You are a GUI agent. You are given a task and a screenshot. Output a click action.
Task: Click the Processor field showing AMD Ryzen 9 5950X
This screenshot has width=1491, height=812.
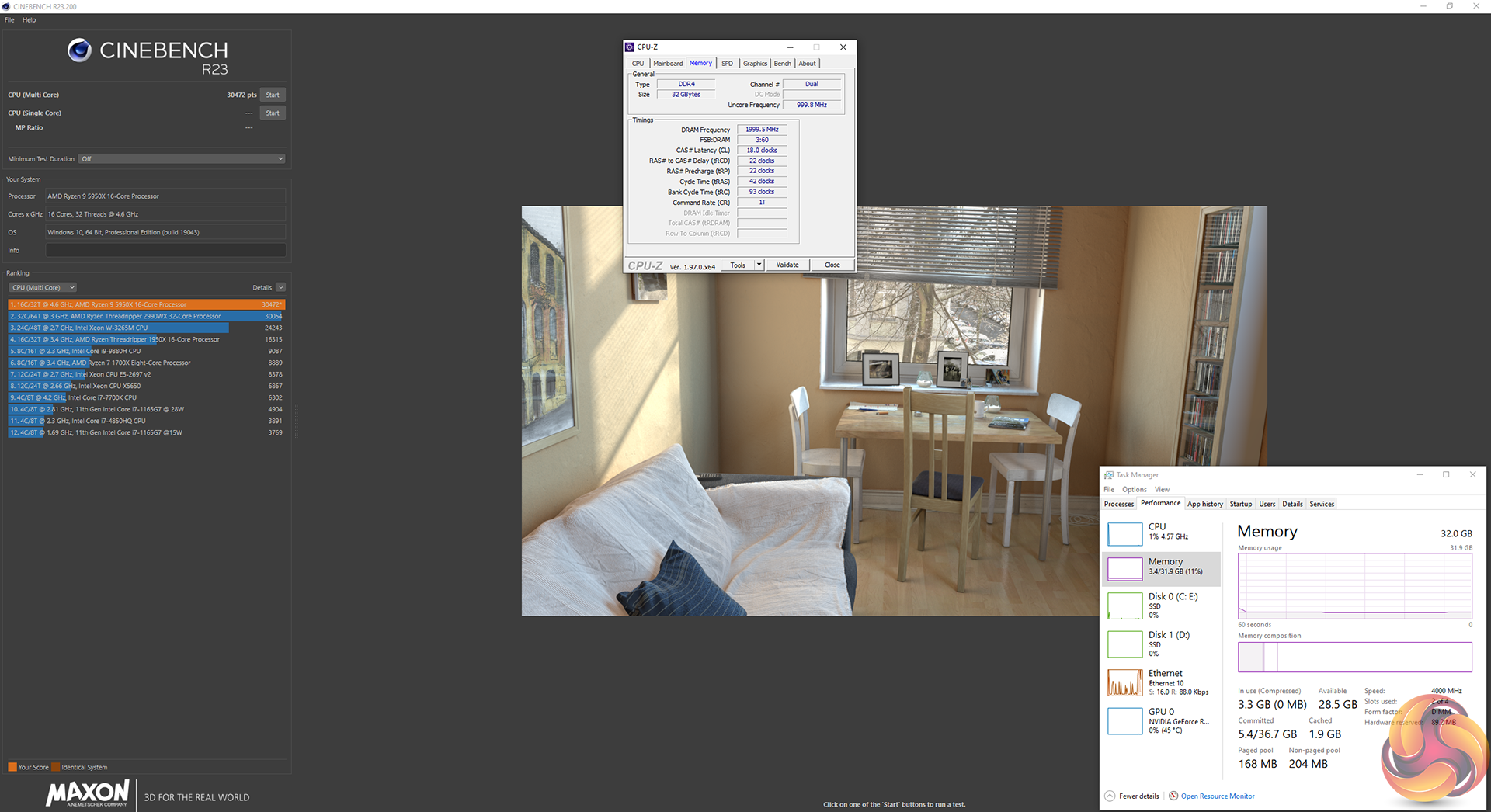coord(165,196)
